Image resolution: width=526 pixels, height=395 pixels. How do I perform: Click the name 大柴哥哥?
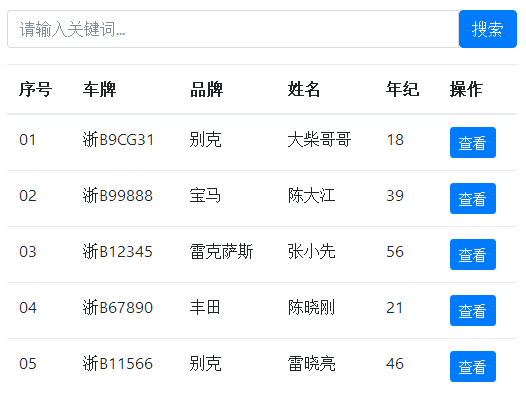pos(319,140)
